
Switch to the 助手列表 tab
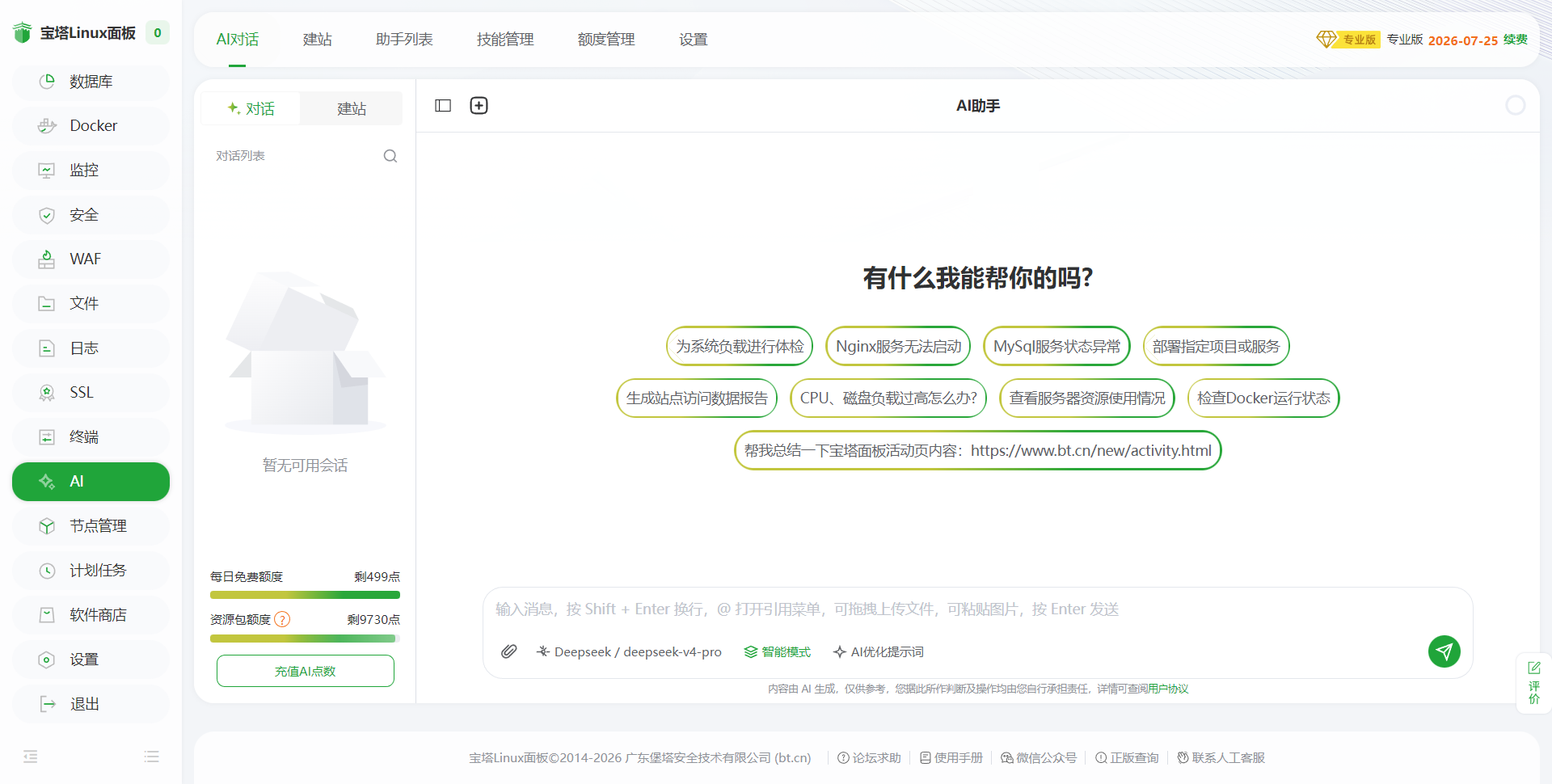point(404,40)
